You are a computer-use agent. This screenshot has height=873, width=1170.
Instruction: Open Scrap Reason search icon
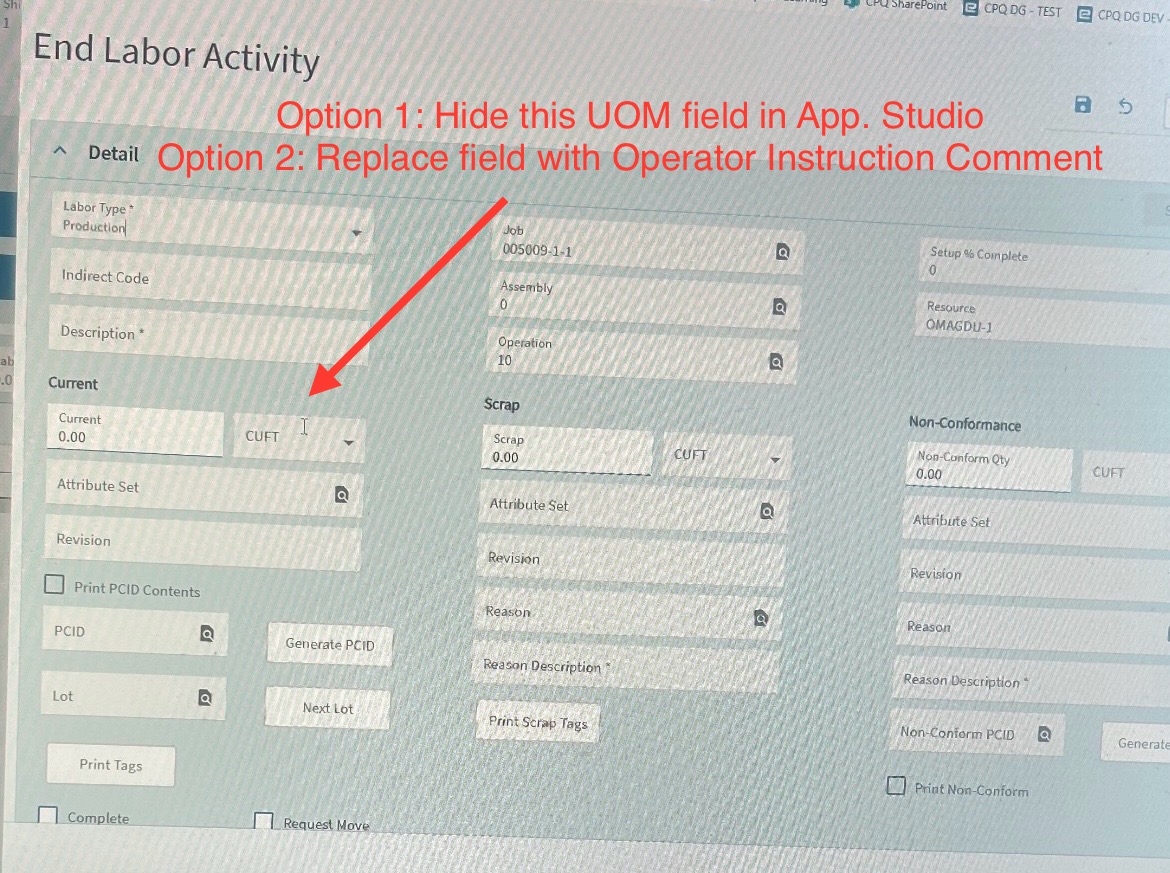pos(760,618)
